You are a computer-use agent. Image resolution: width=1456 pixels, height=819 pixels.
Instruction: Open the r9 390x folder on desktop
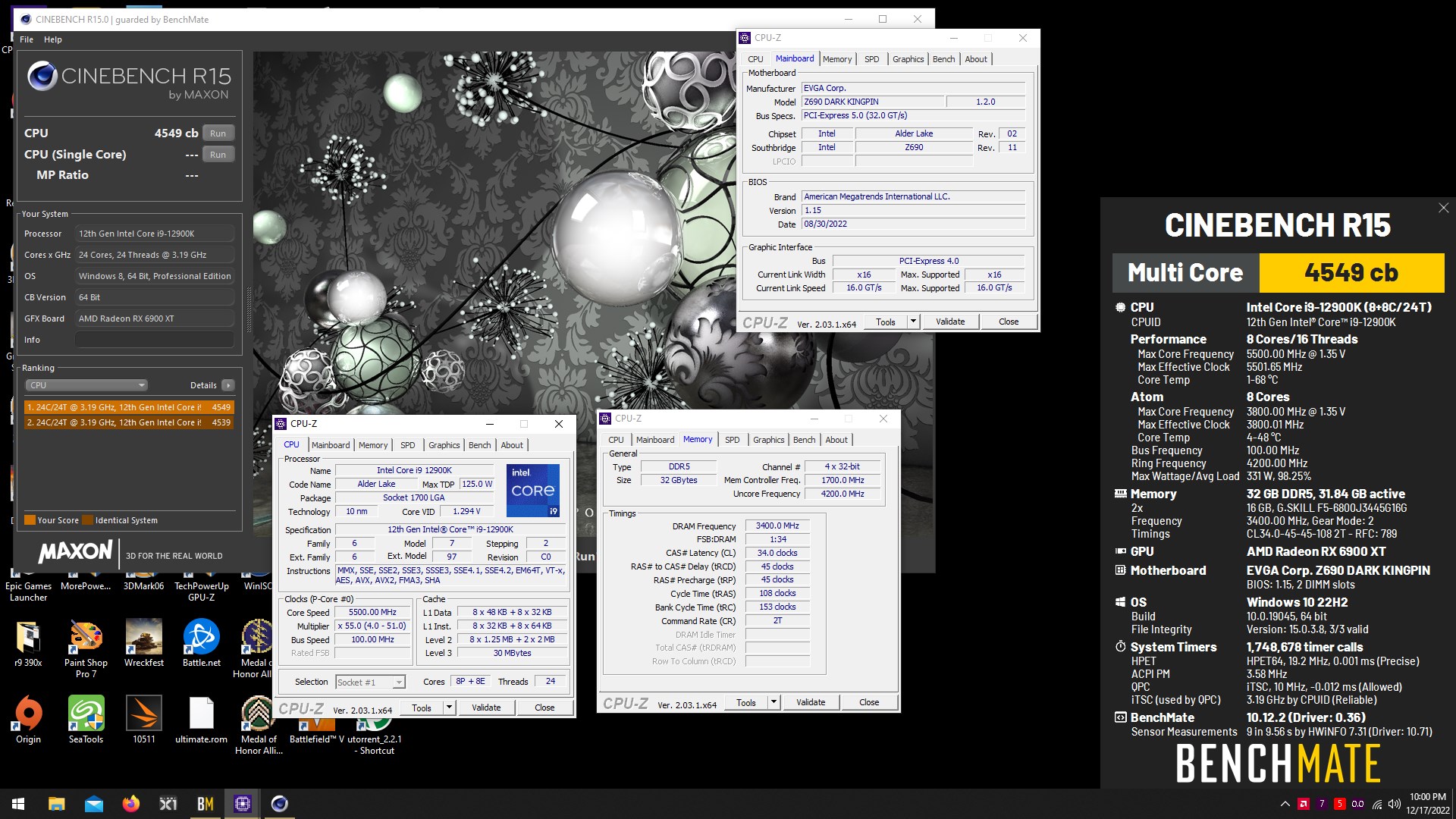pyautogui.click(x=29, y=643)
